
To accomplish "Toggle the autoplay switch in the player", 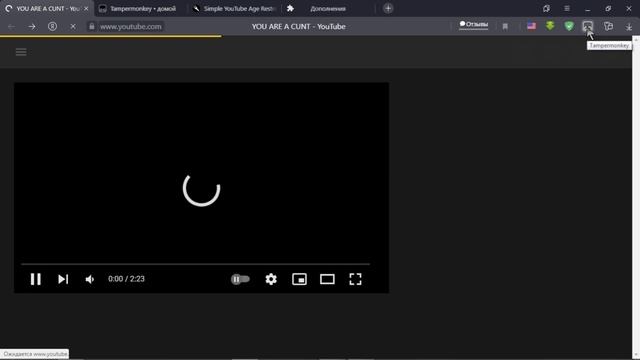I will tap(240, 279).
